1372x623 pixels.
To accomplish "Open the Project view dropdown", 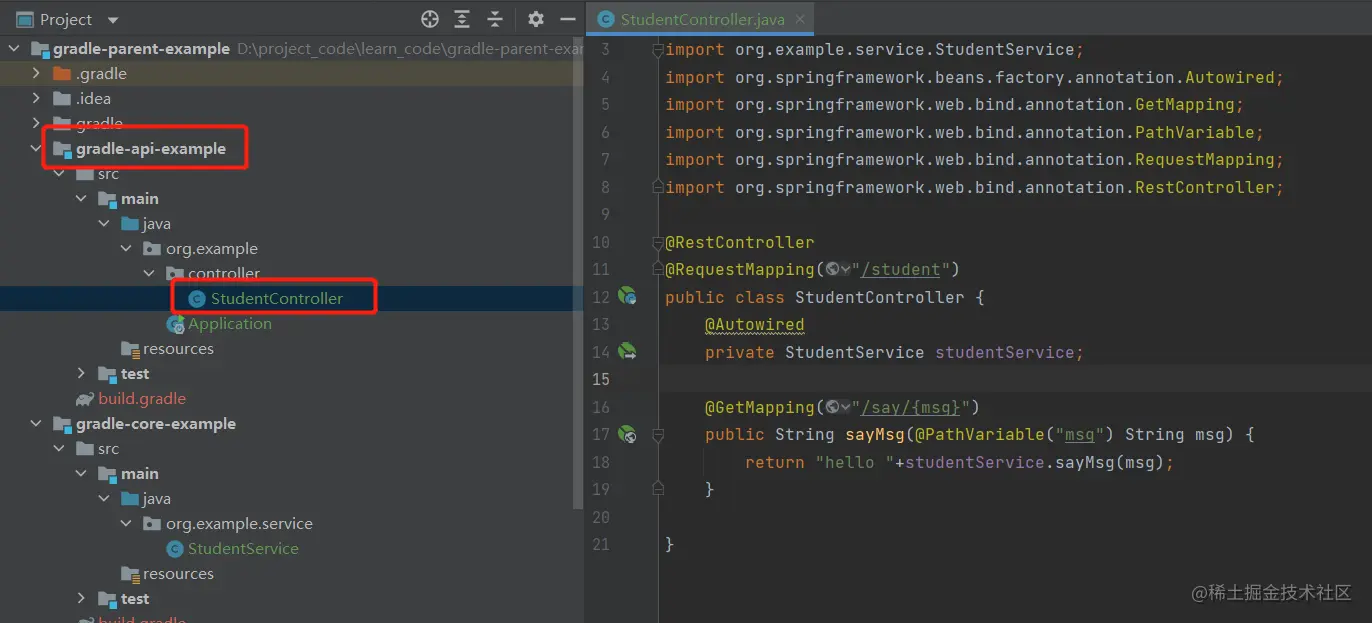I will coord(112,20).
